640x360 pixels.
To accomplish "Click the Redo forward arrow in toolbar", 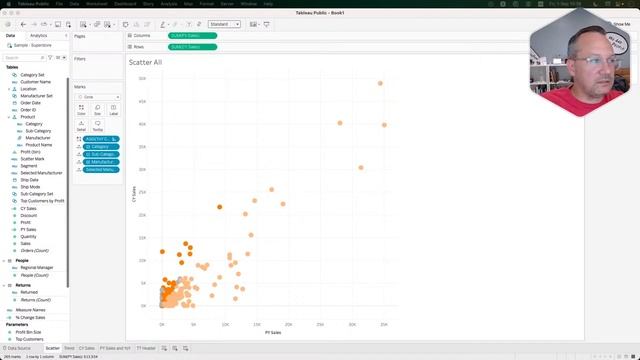I will coord(34,24).
